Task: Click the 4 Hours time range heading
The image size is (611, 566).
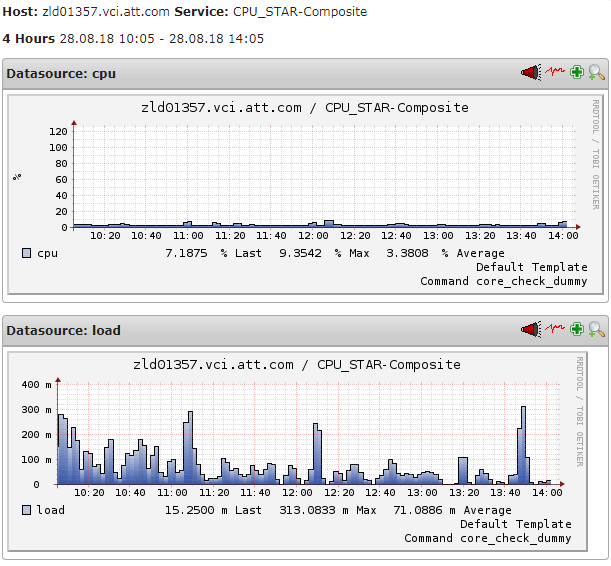Action: coord(29,39)
